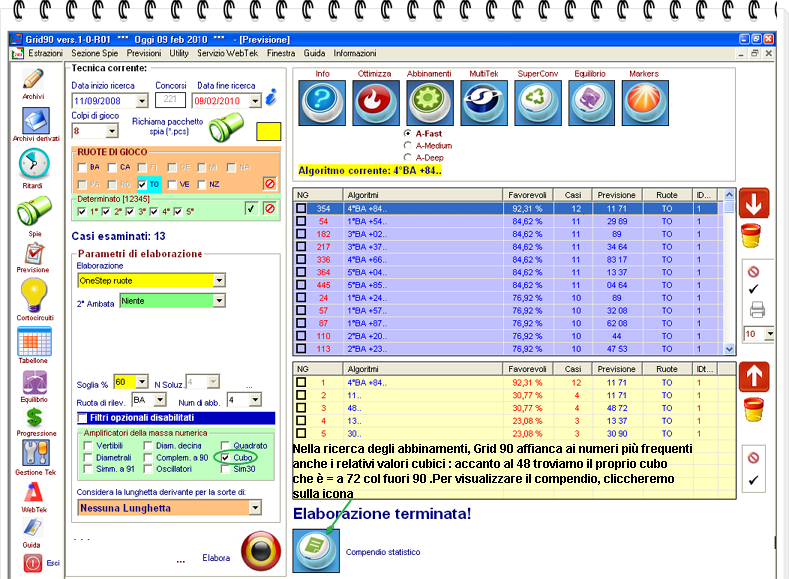Click the SuperConv recycle icon

(538, 101)
